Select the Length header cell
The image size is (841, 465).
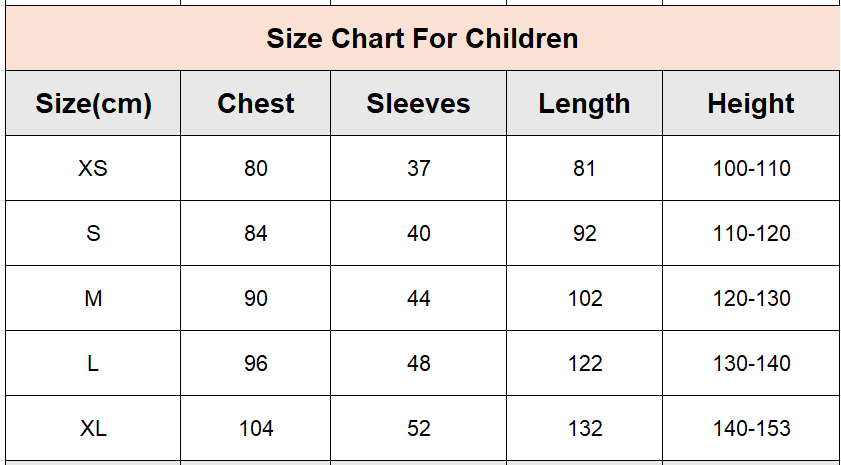pyautogui.click(x=584, y=103)
